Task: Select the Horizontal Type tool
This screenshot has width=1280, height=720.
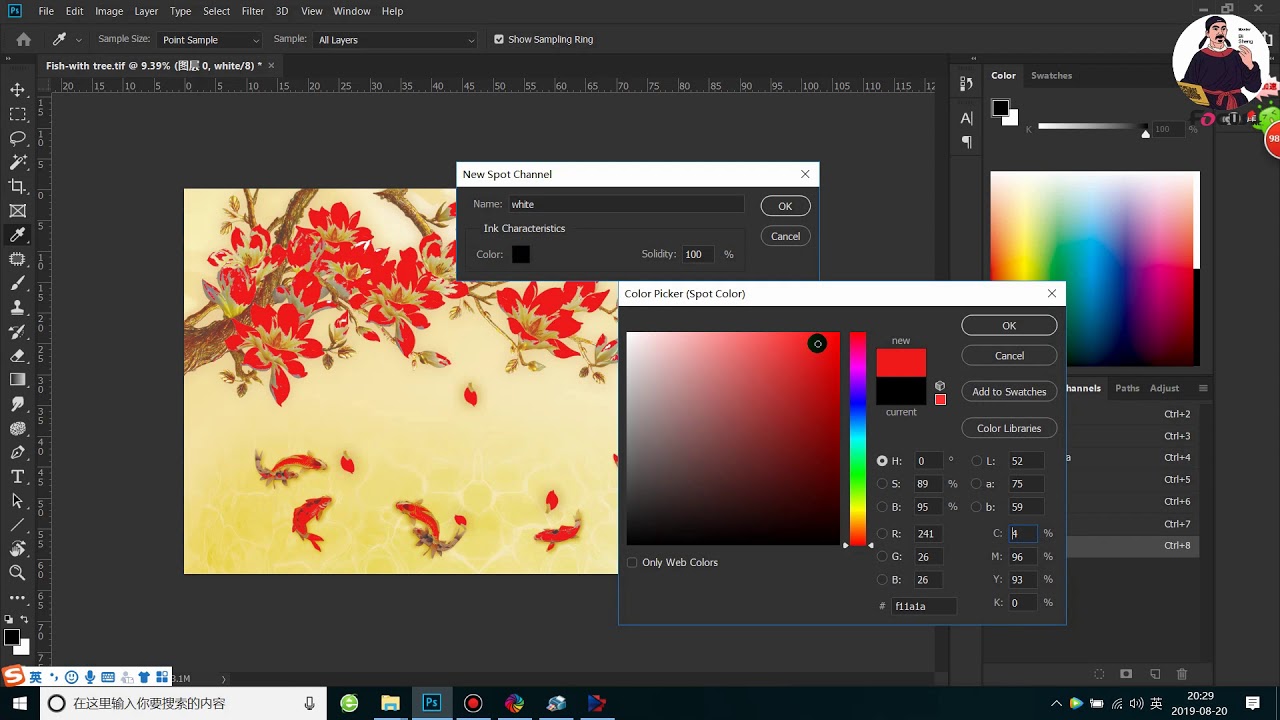Action: (17, 476)
